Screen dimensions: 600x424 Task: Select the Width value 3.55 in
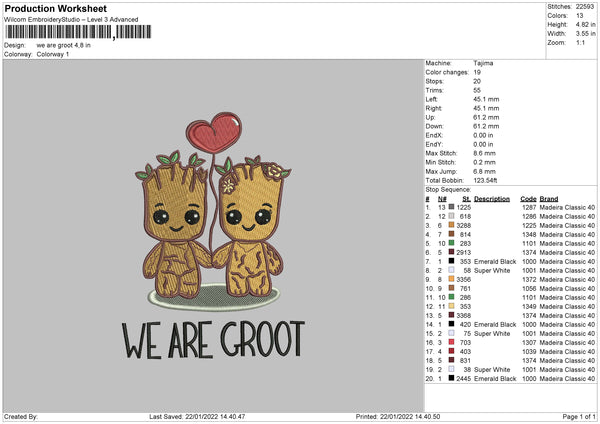pos(585,34)
